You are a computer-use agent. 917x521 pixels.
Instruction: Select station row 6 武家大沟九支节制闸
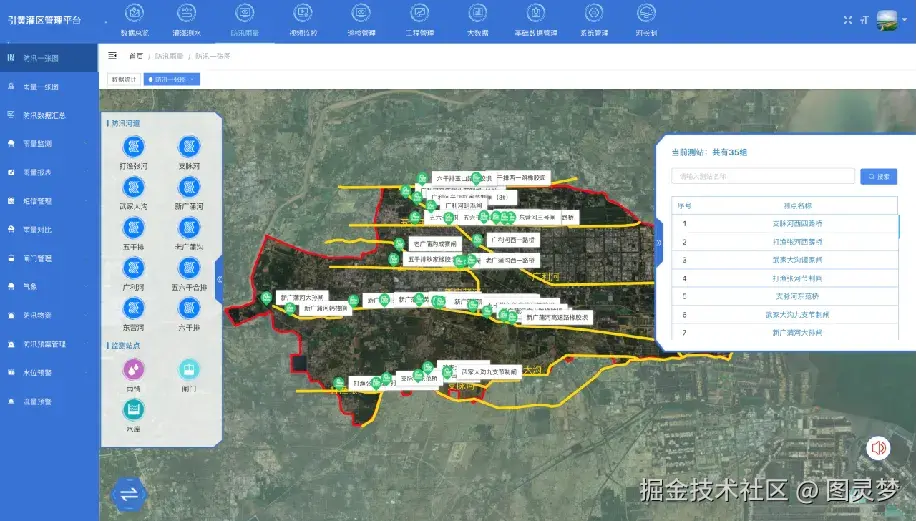click(785, 315)
